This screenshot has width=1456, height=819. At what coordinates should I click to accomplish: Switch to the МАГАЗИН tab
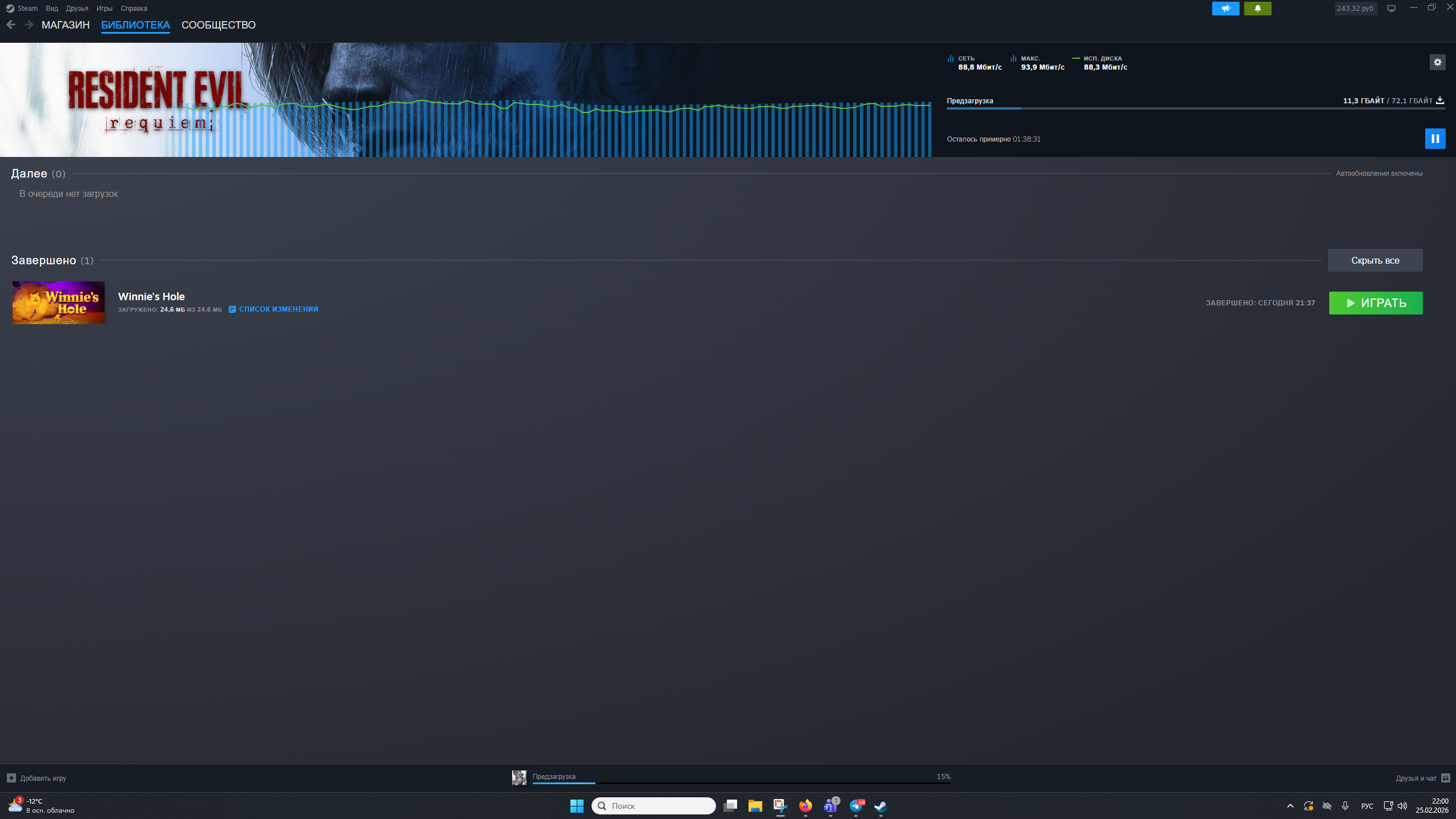pos(66,25)
